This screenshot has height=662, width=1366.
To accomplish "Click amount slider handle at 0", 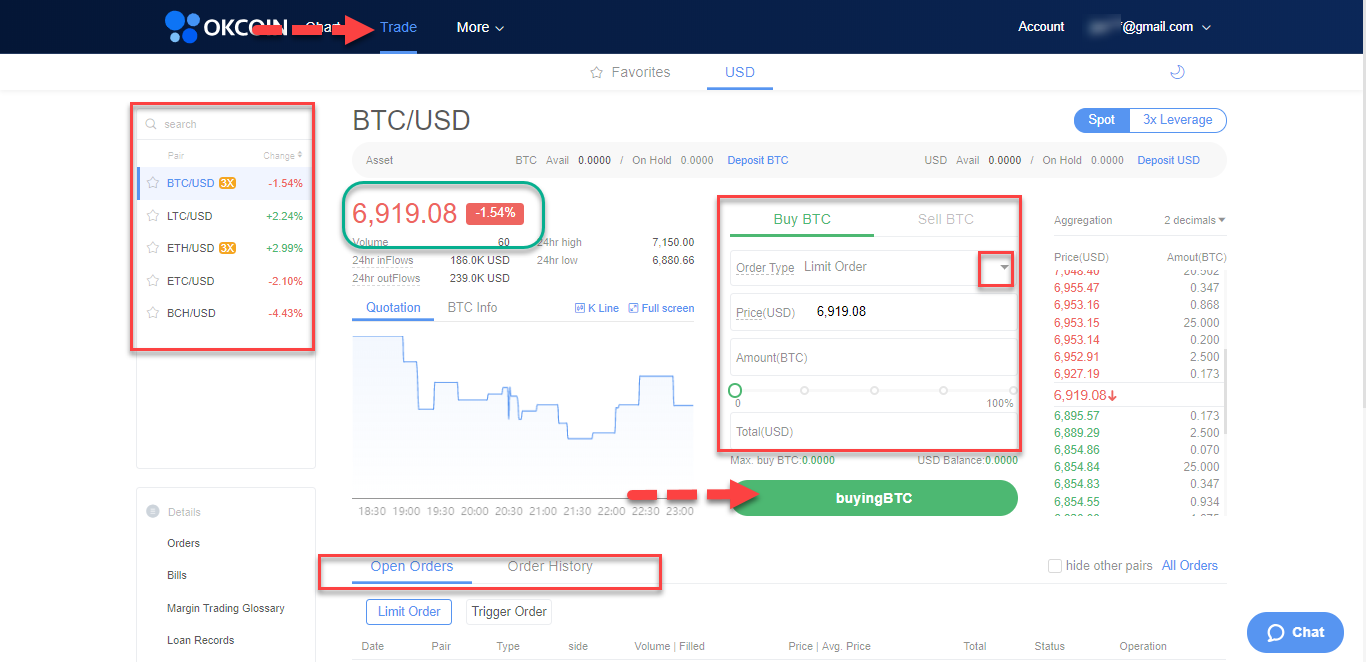I will (x=735, y=390).
